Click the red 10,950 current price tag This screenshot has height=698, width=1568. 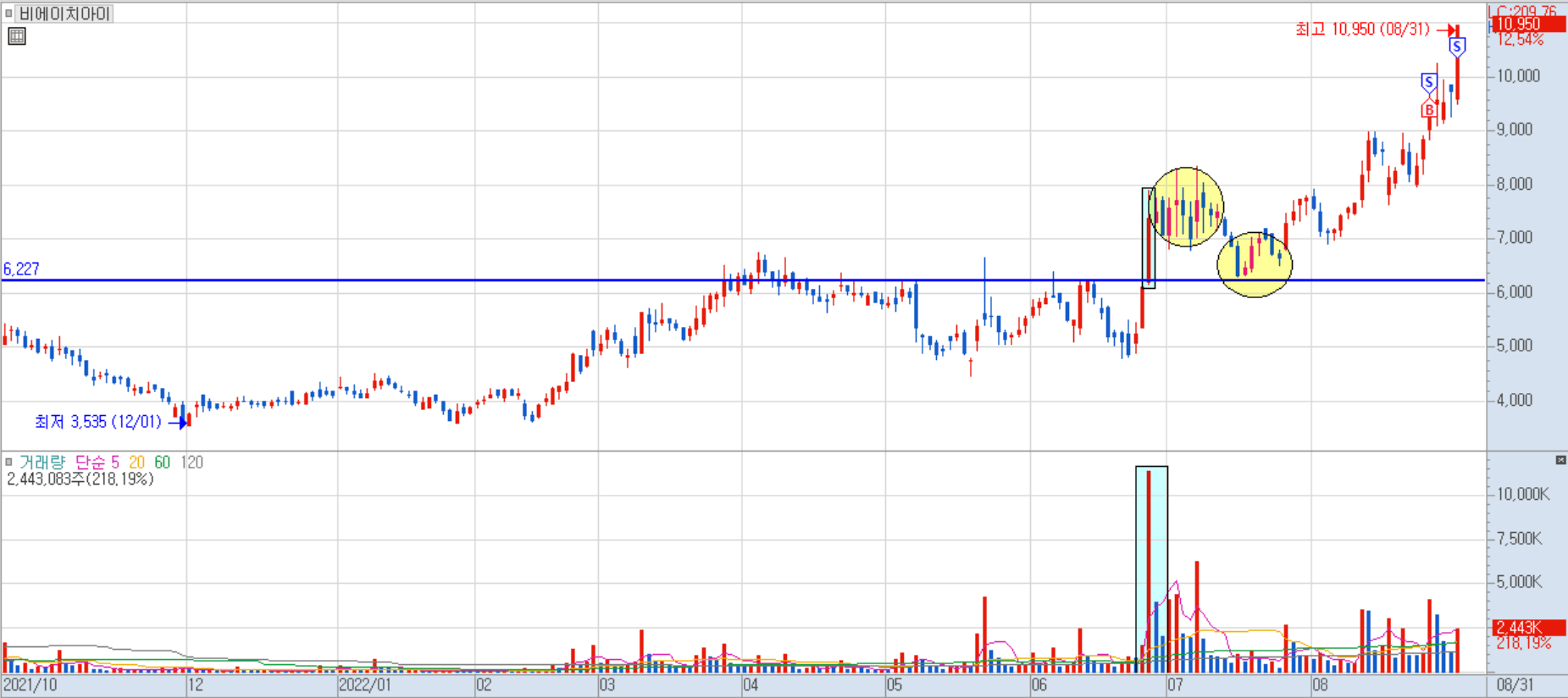tap(1529, 25)
